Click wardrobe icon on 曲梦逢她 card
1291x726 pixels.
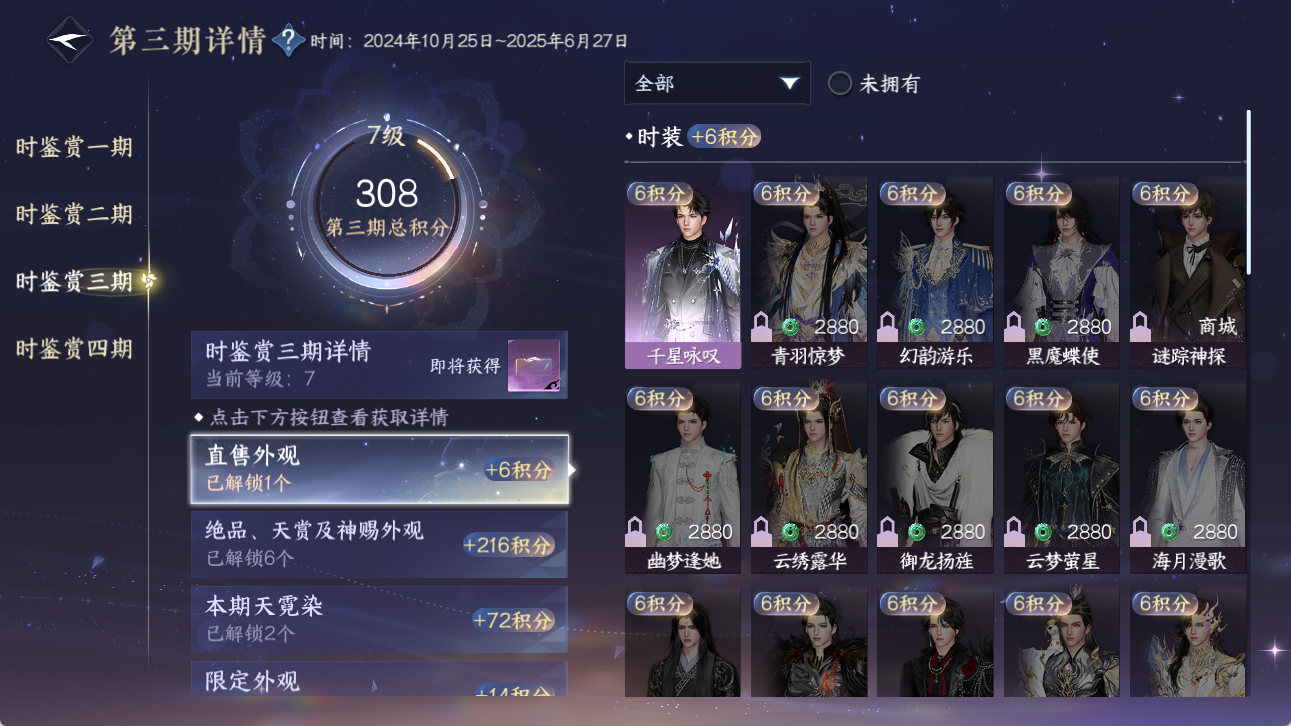pyautogui.click(x=636, y=532)
